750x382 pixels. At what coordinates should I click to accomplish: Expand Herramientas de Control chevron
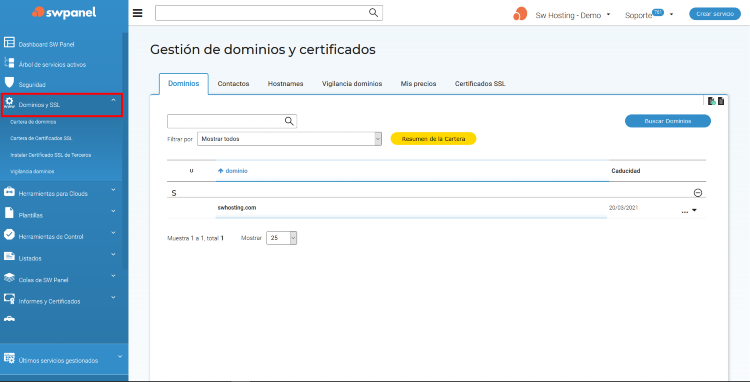pyautogui.click(x=113, y=232)
